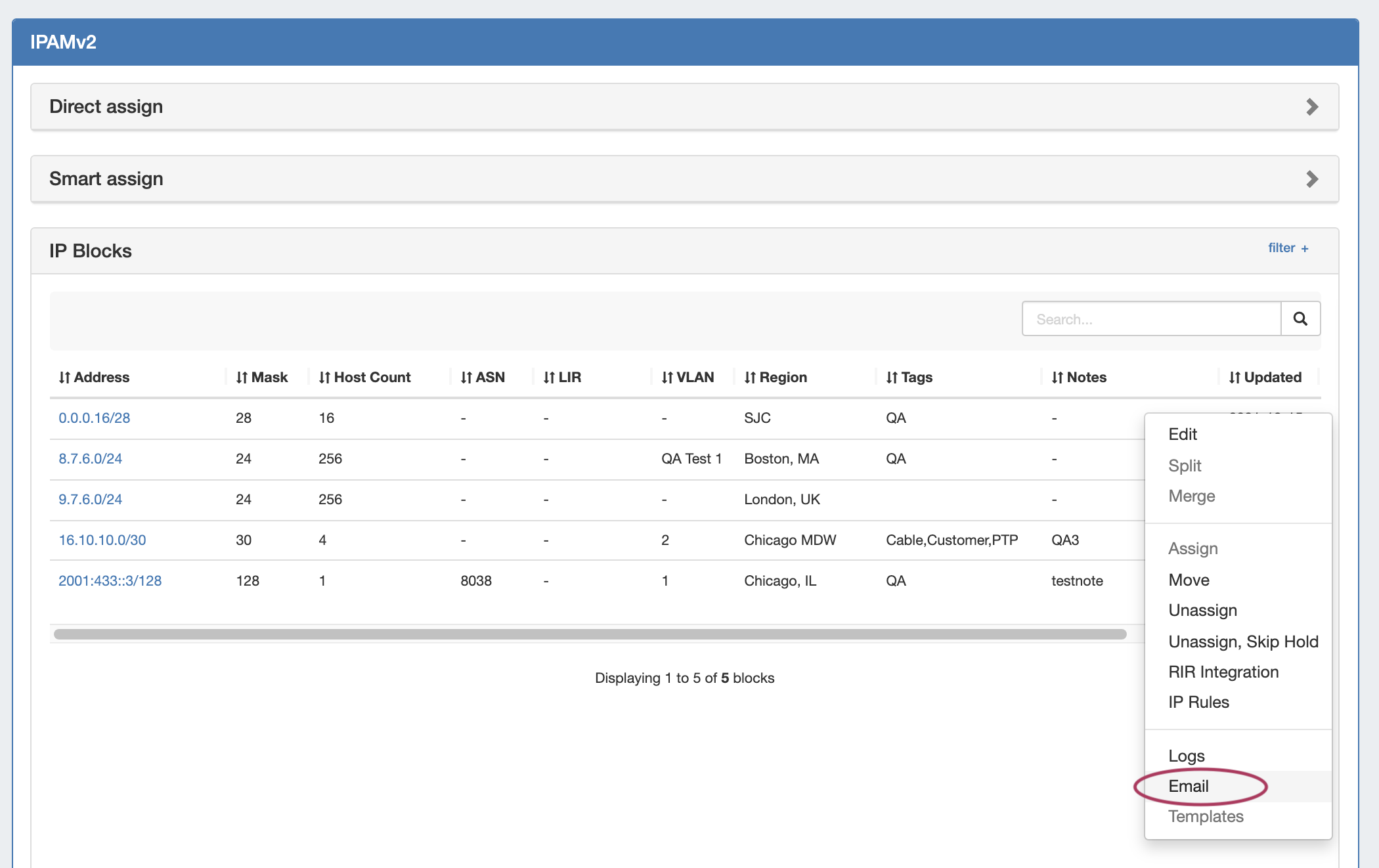Sort table by Host Count
The height and width of the screenshot is (868, 1379).
tap(364, 378)
